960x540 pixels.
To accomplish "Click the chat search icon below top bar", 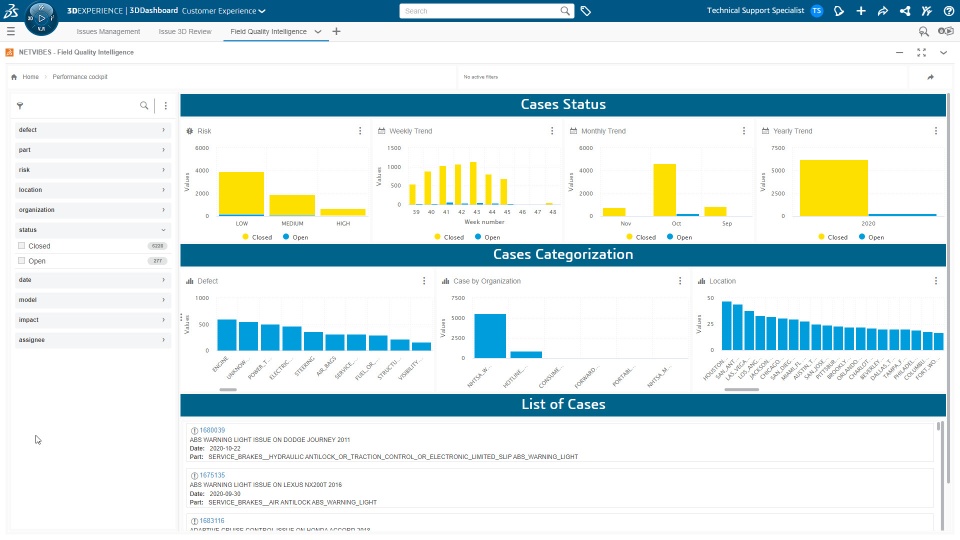I will pyautogui.click(x=923, y=31).
